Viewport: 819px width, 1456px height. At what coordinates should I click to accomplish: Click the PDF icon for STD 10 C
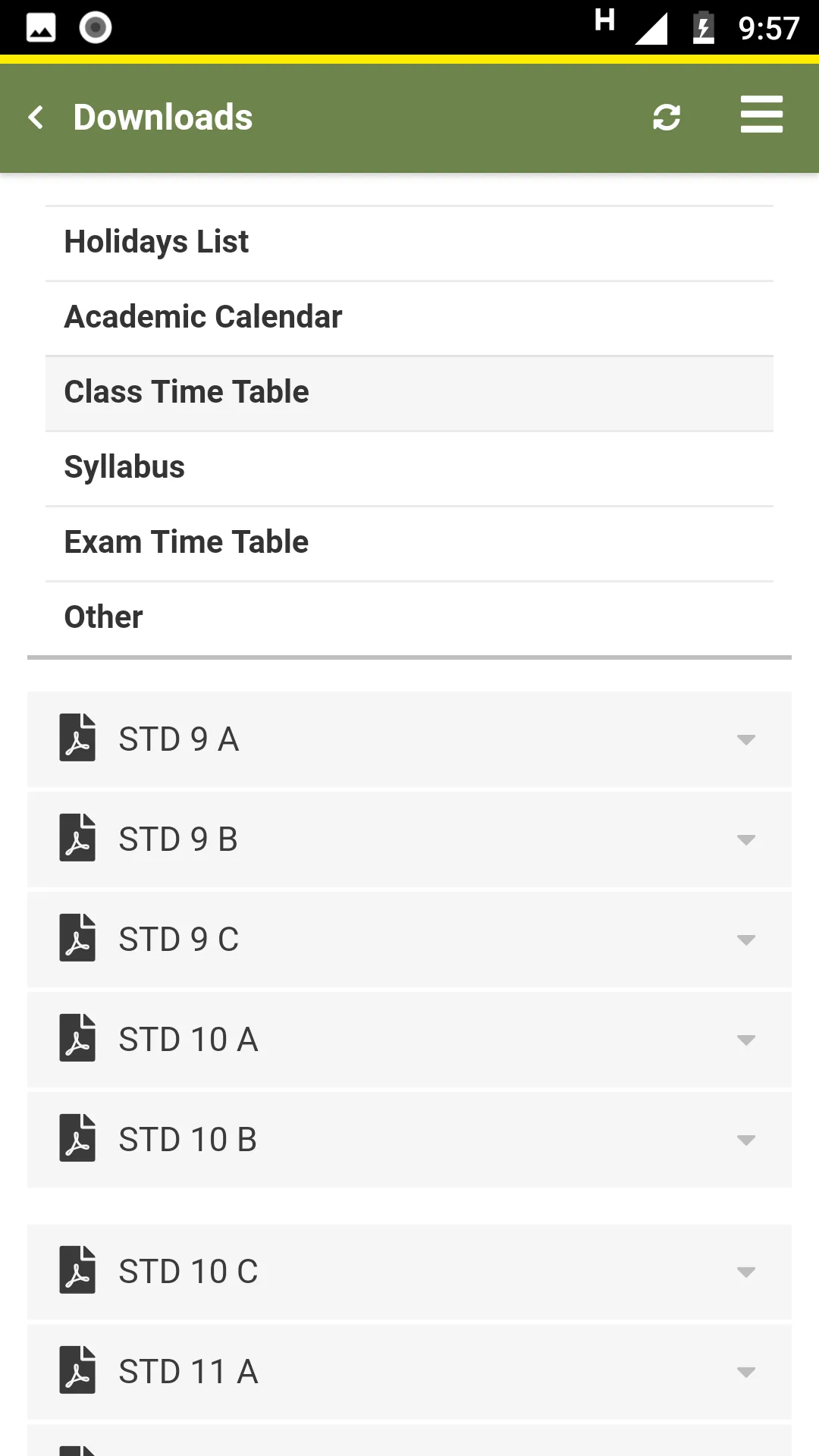77,1269
